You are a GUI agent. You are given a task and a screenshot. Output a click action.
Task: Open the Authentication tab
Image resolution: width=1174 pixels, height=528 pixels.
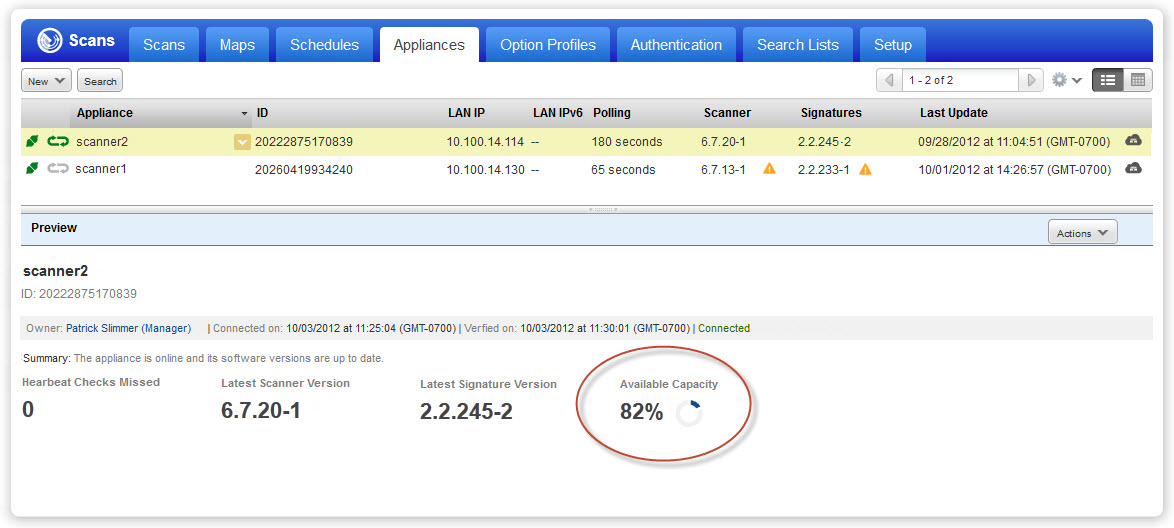(x=676, y=45)
